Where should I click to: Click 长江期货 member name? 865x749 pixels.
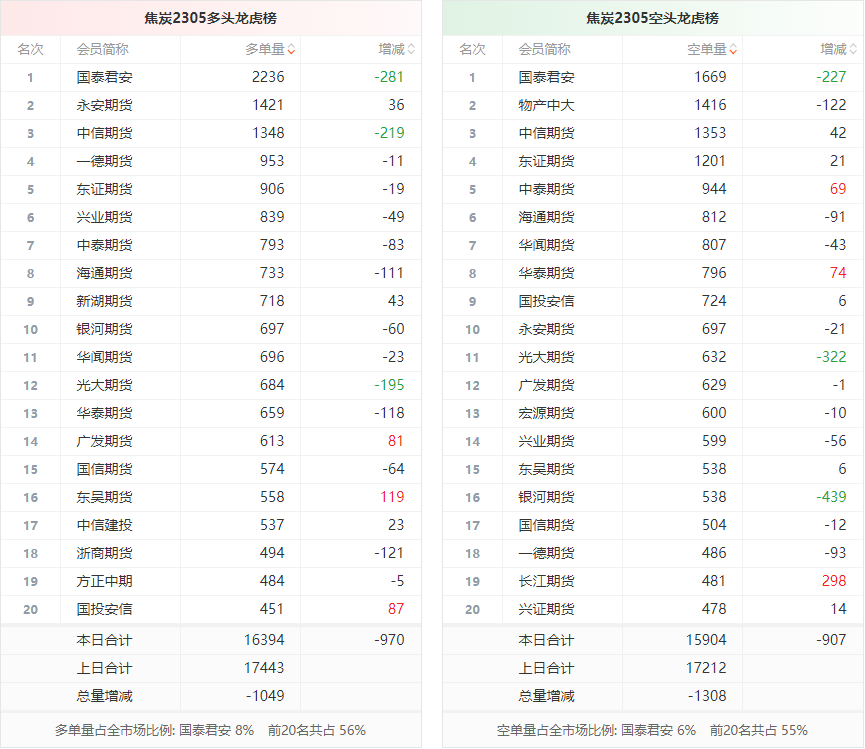[x=546, y=581]
